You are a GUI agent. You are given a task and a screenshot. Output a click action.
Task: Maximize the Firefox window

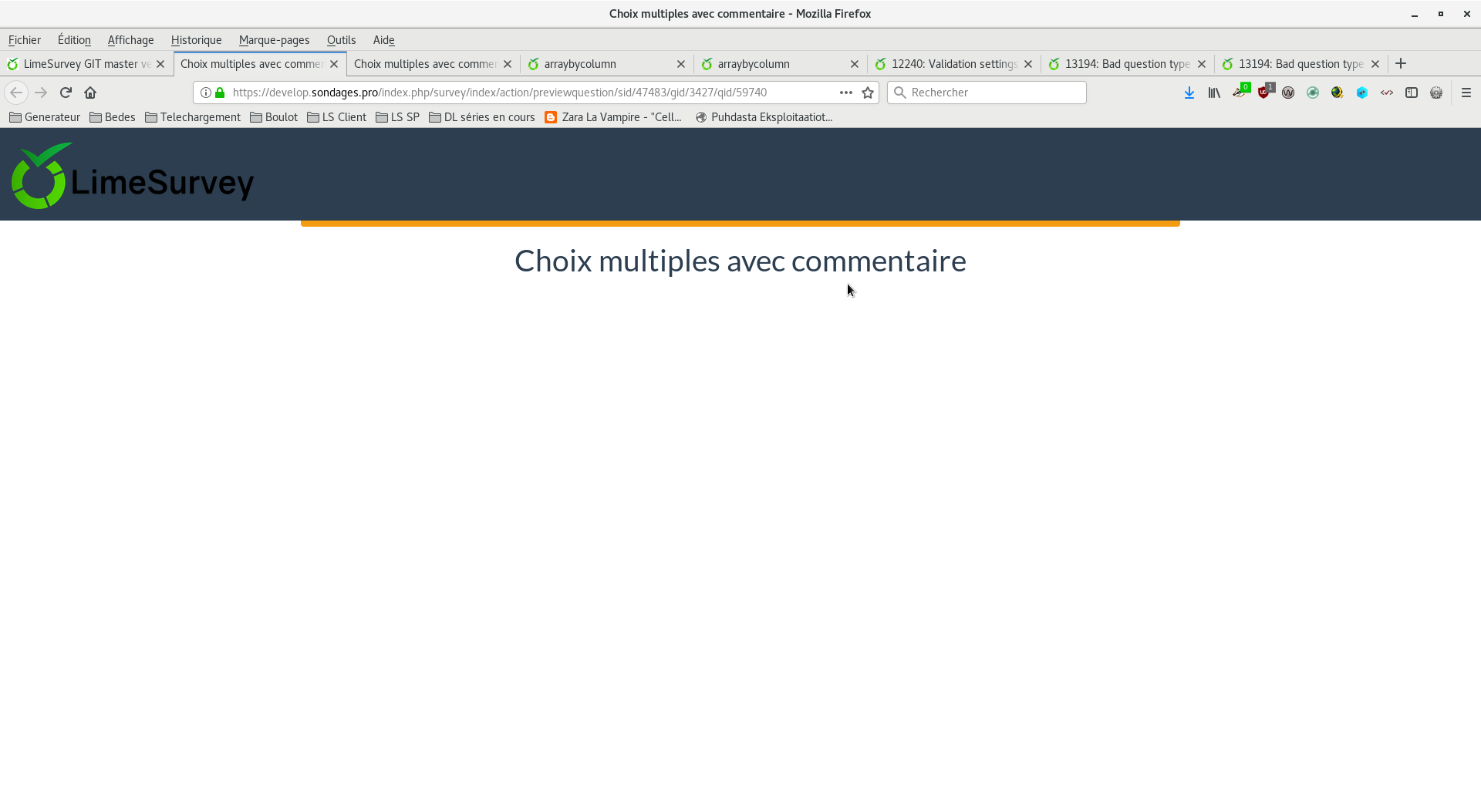point(1440,14)
